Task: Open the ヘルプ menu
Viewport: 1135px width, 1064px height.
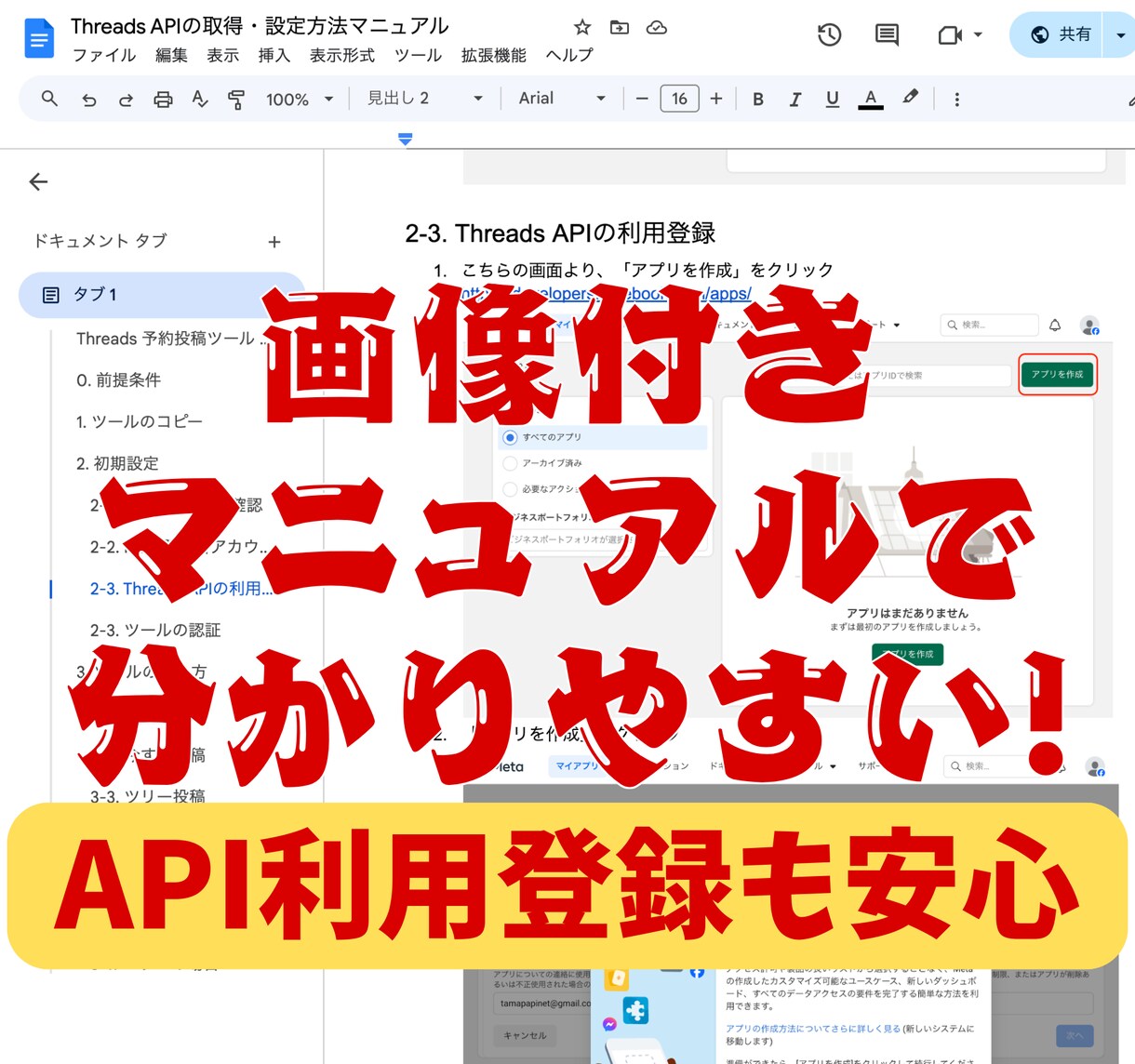Action: point(568,56)
